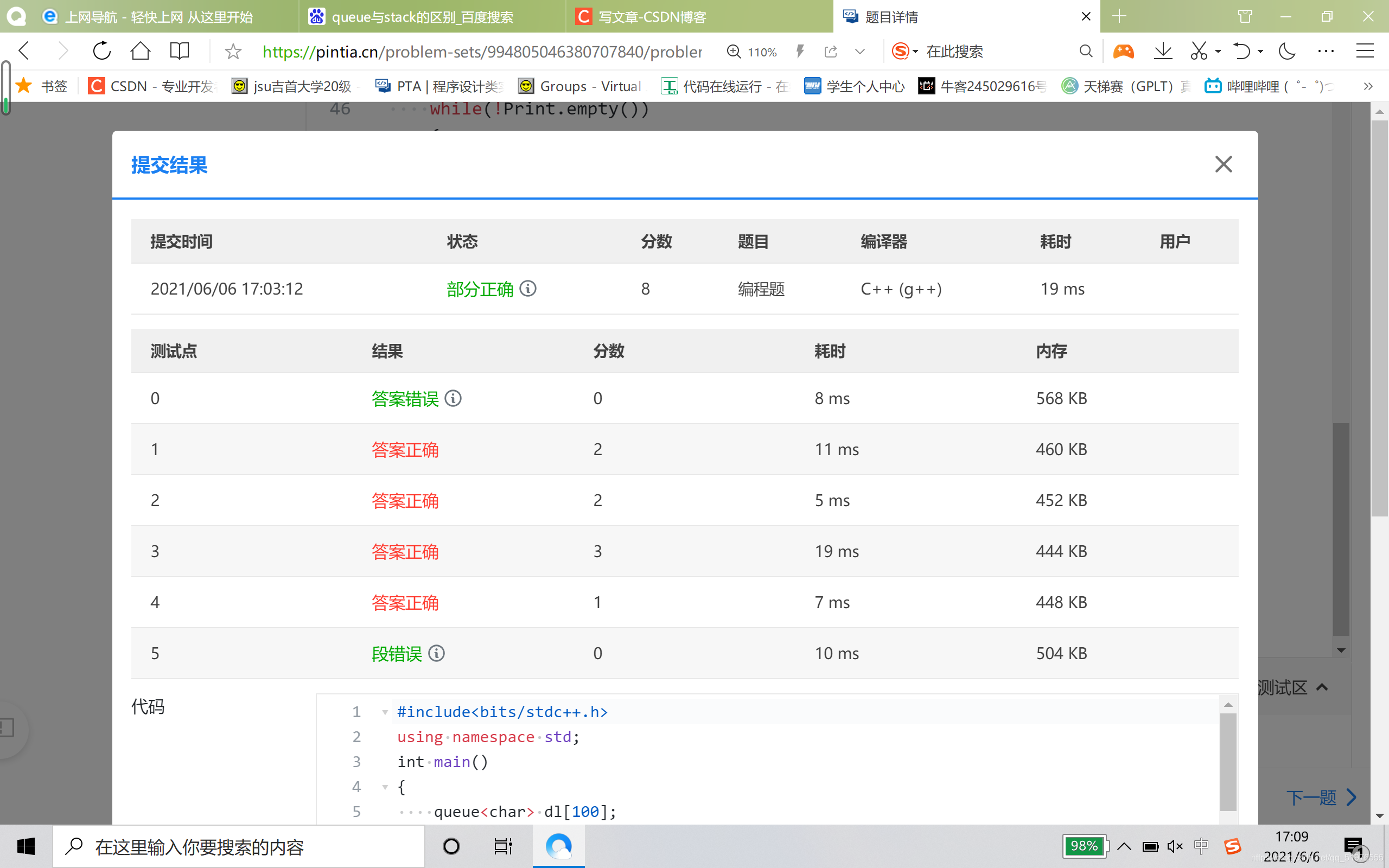Open the Sogou search engine selector
The image size is (1389, 868).
pyautogui.click(x=904, y=51)
